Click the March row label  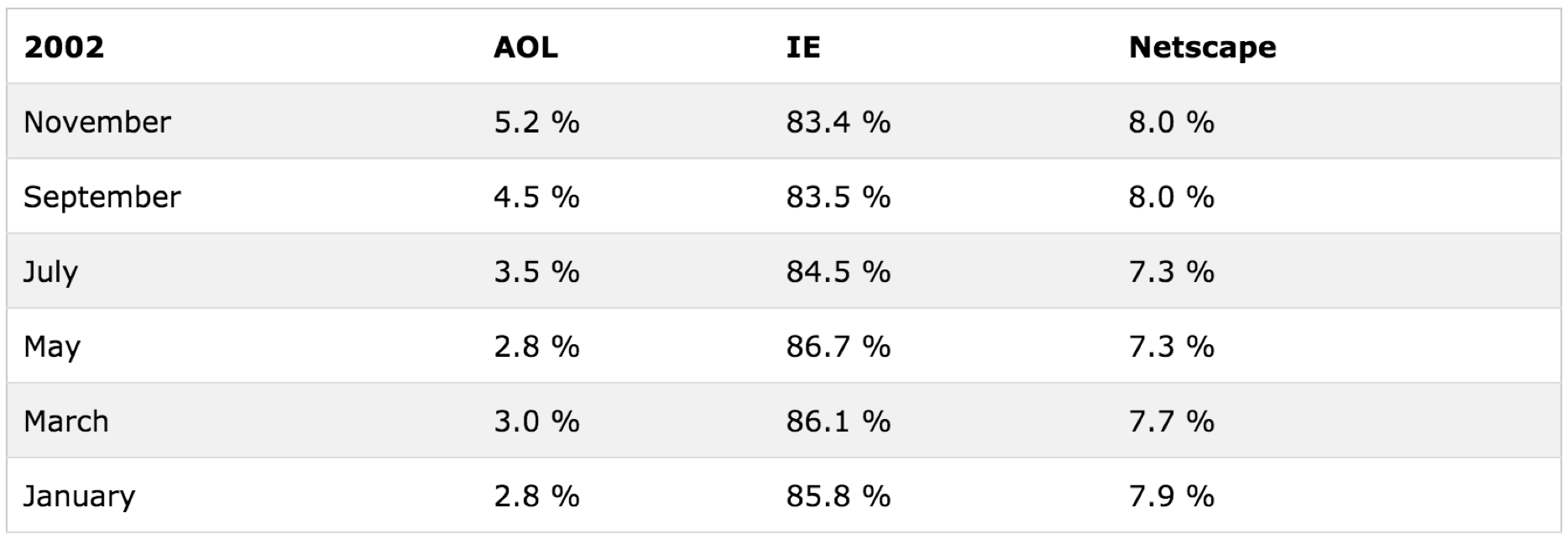coord(66,421)
